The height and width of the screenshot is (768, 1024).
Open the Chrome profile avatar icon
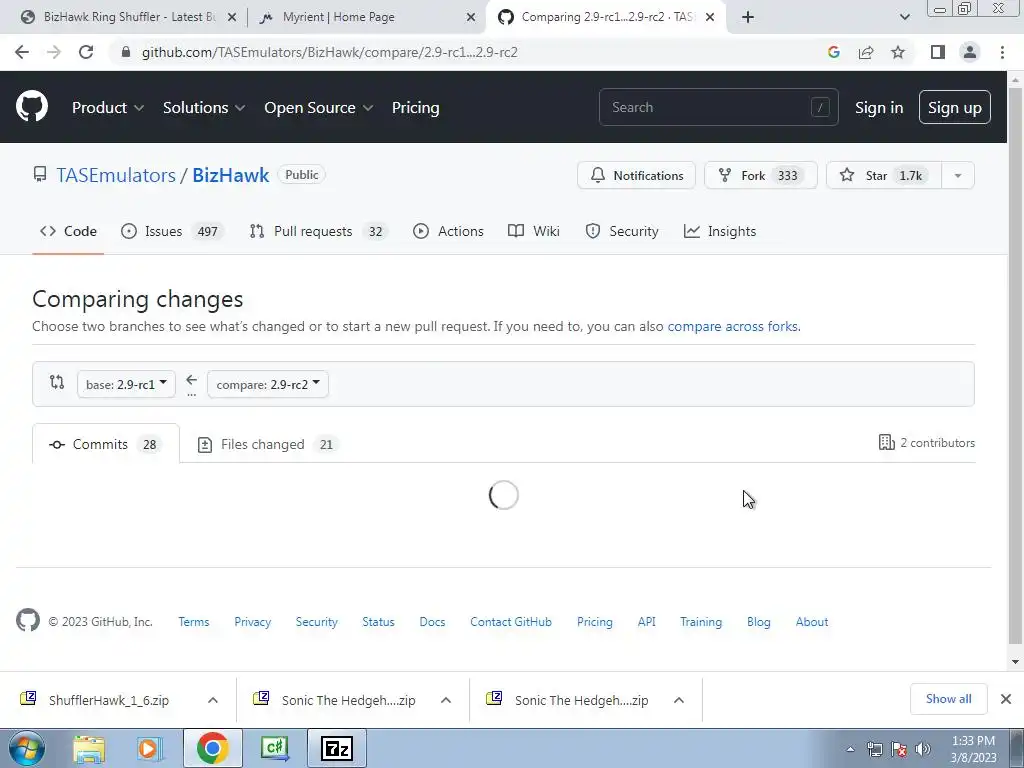point(970,52)
